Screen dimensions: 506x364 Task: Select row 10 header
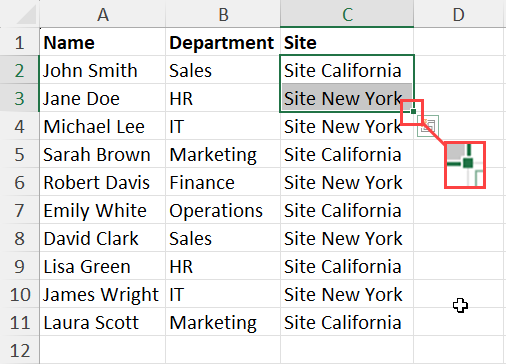tap(20, 294)
